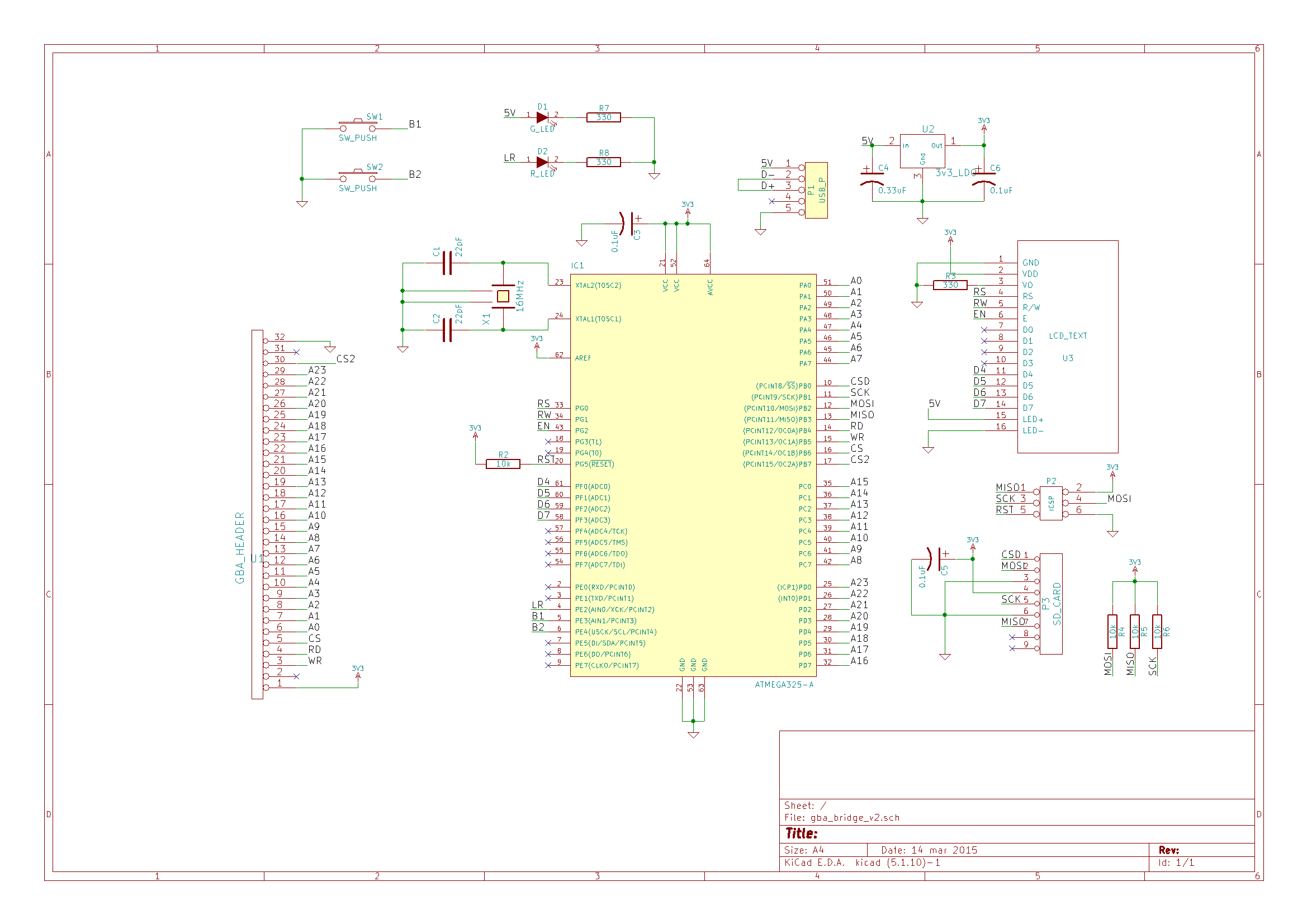Click the File gba_bridge_v2.sch title text

[841, 818]
